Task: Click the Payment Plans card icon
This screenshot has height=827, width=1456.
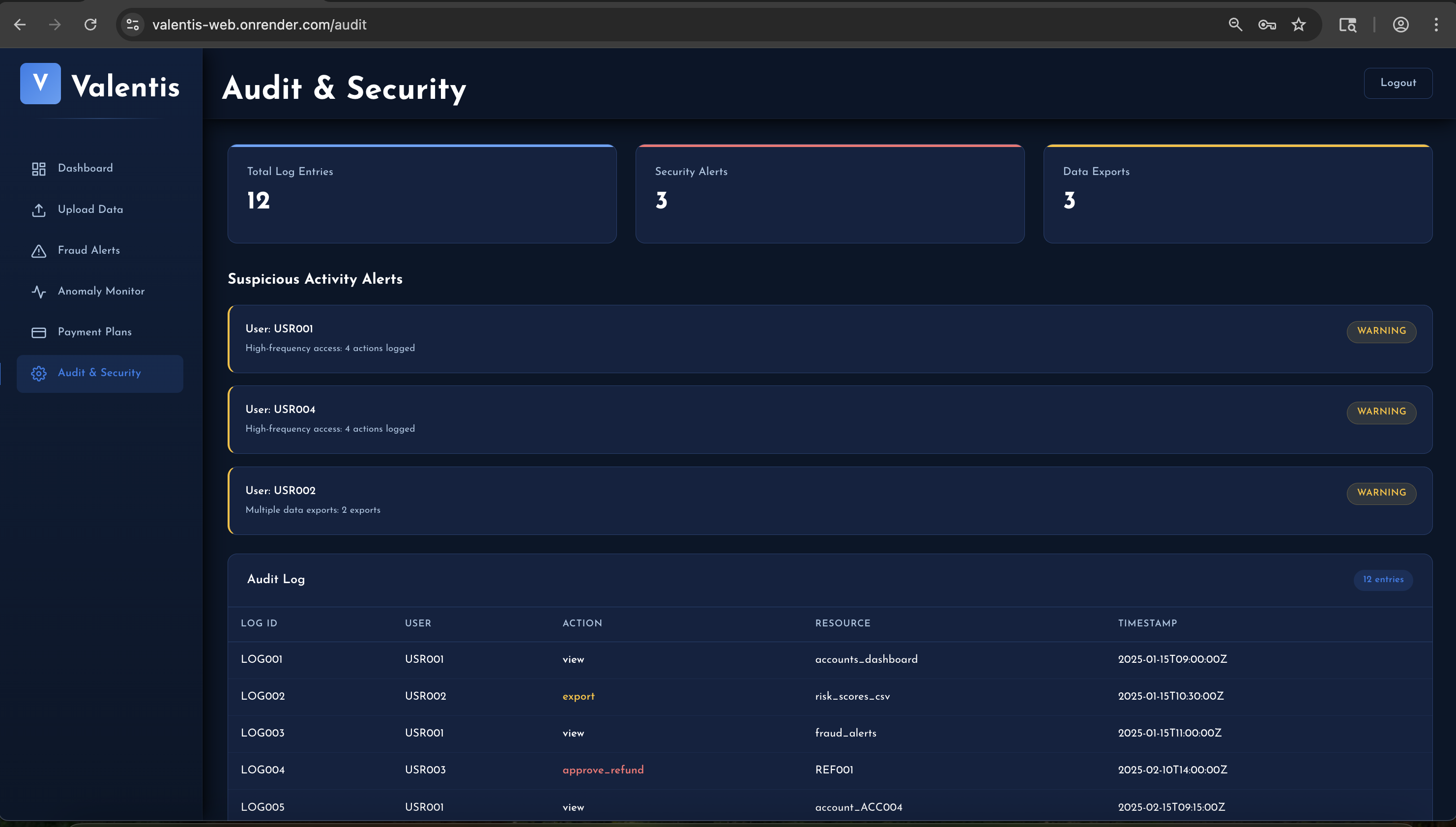Action: pos(39,332)
